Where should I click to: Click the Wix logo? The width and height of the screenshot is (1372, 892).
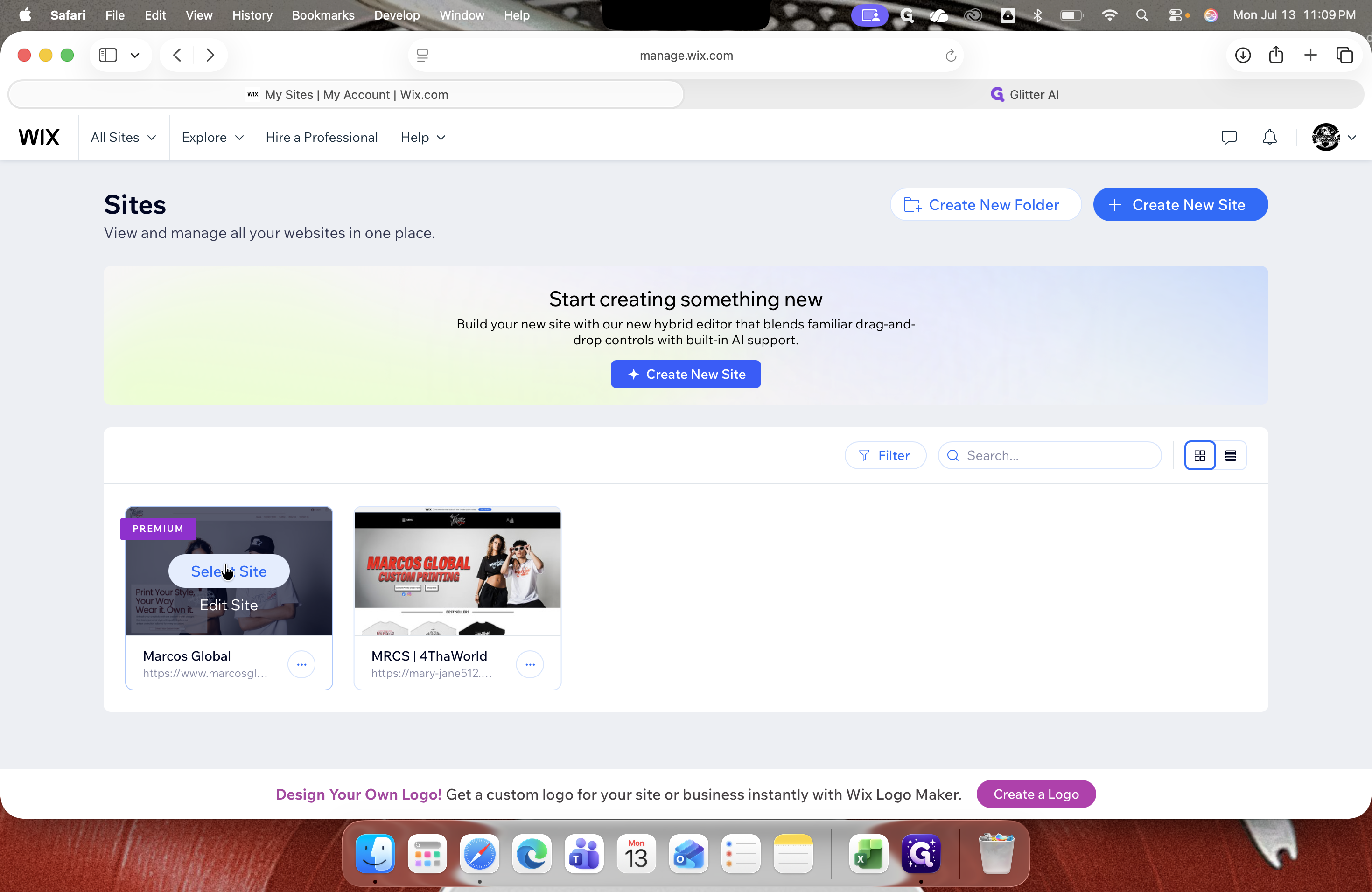pyautogui.click(x=39, y=137)
